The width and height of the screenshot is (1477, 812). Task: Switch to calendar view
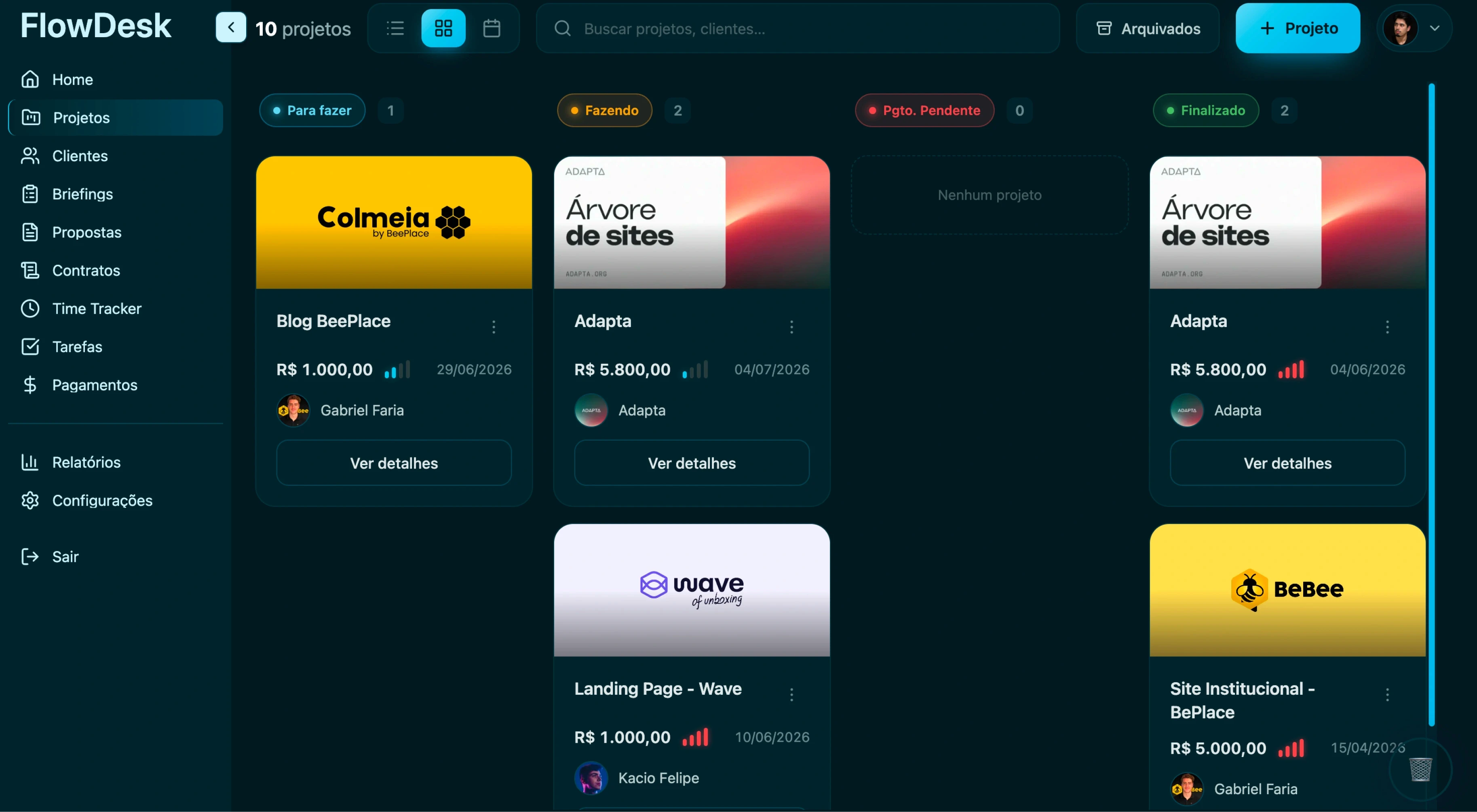pos(492,28)
